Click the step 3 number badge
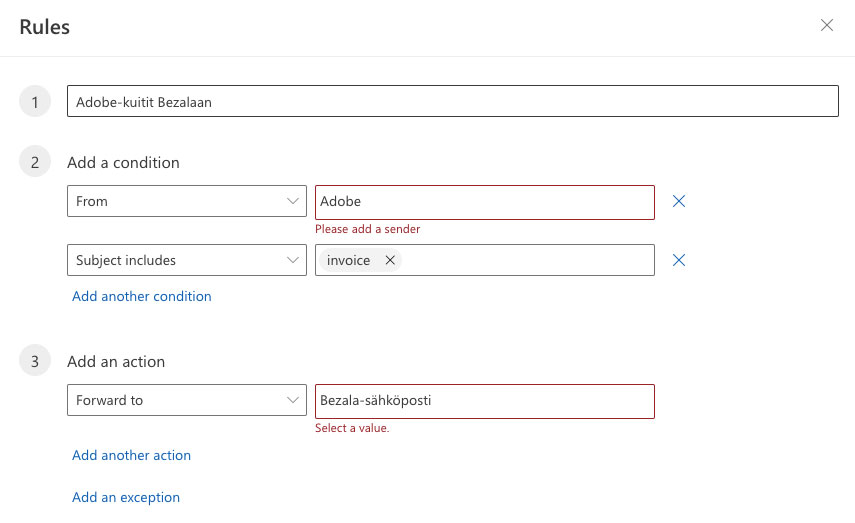Screen dimensions: 855x523 (x=35, y=361)
